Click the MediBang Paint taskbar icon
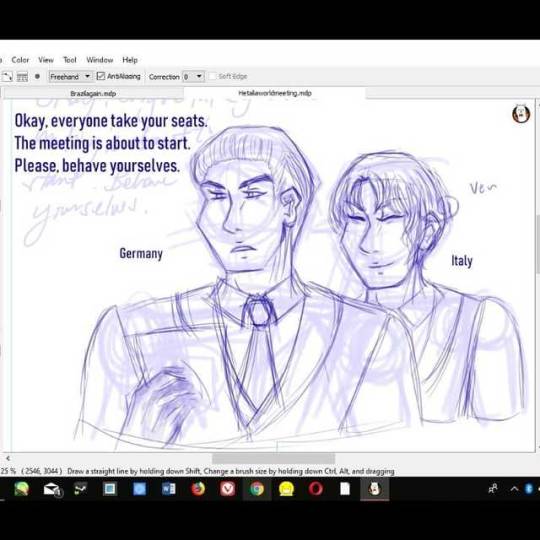 click(375, 489)
